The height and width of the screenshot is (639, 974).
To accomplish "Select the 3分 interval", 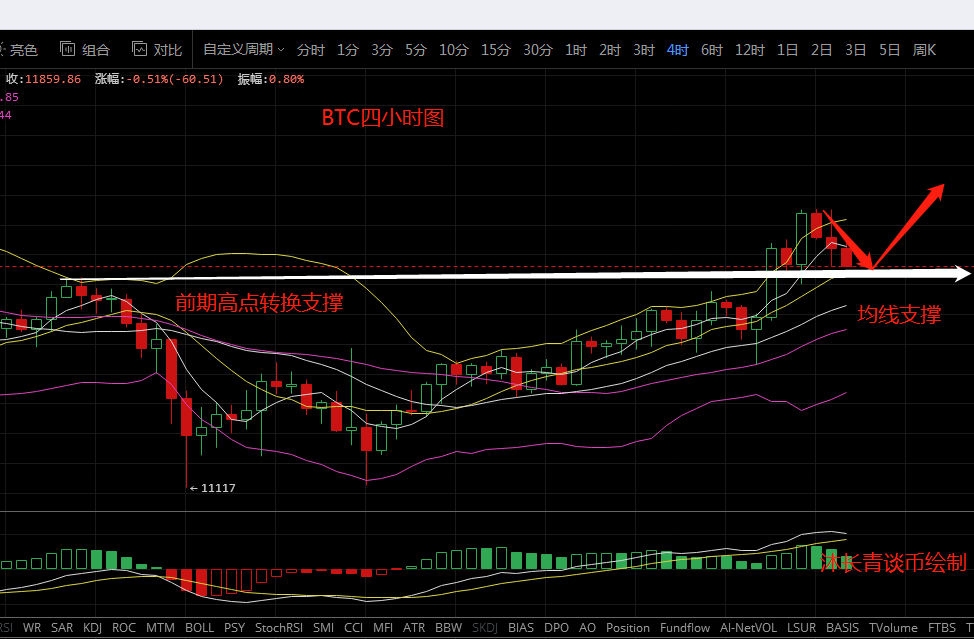I will pyautogui.click(x=382, y=50).
